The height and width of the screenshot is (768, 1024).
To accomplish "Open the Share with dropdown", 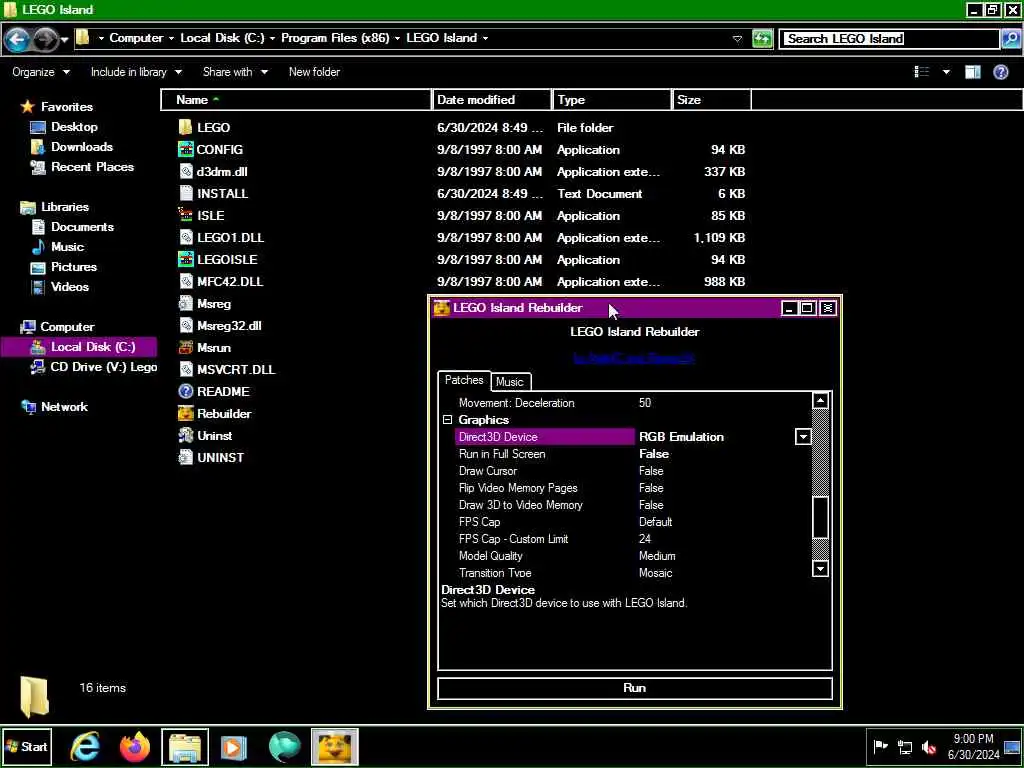I will pos(235,72).
